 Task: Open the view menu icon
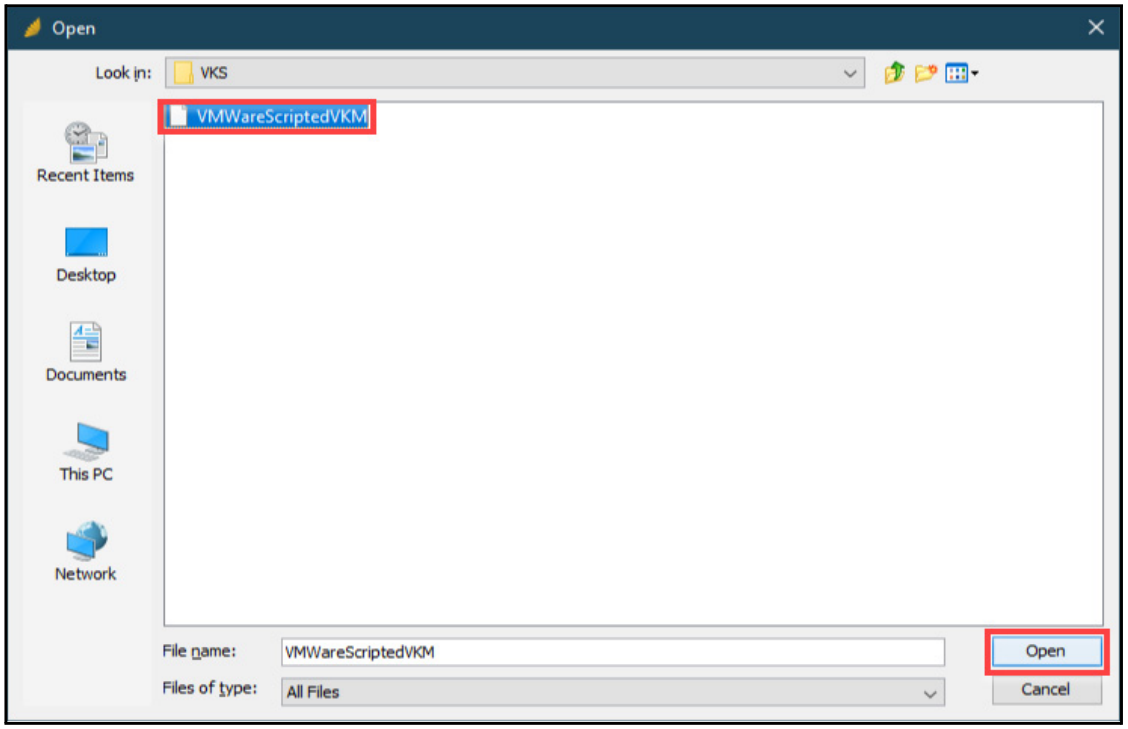click(x=962, y=73)
